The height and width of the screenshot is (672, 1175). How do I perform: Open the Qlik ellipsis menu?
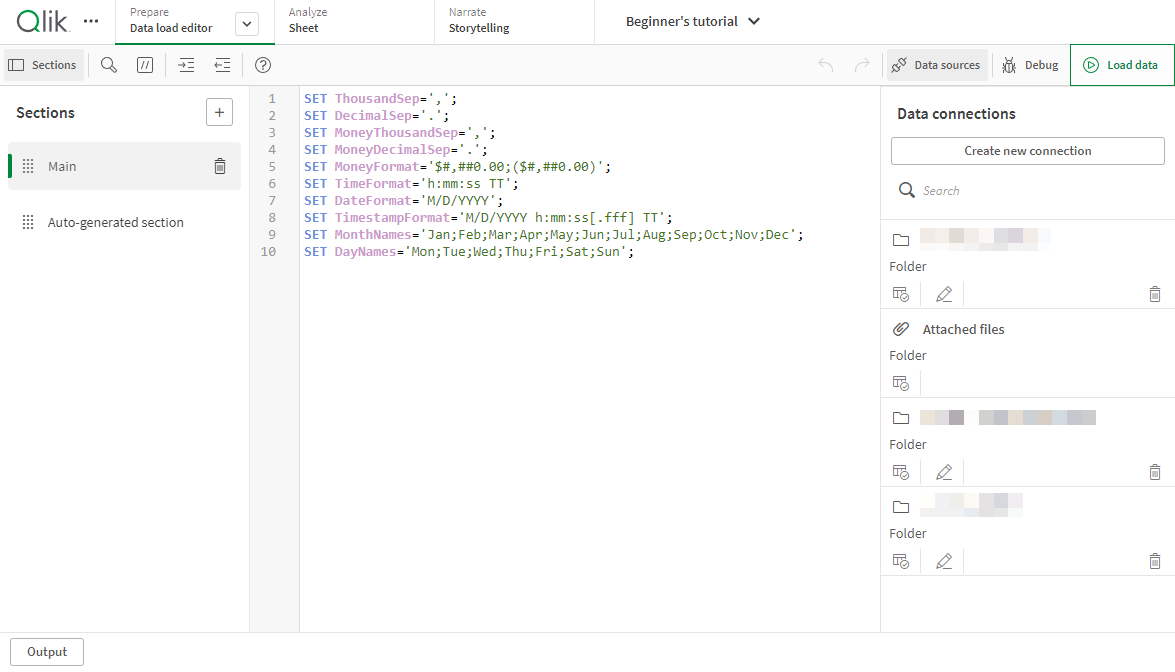tap(90, 20)
